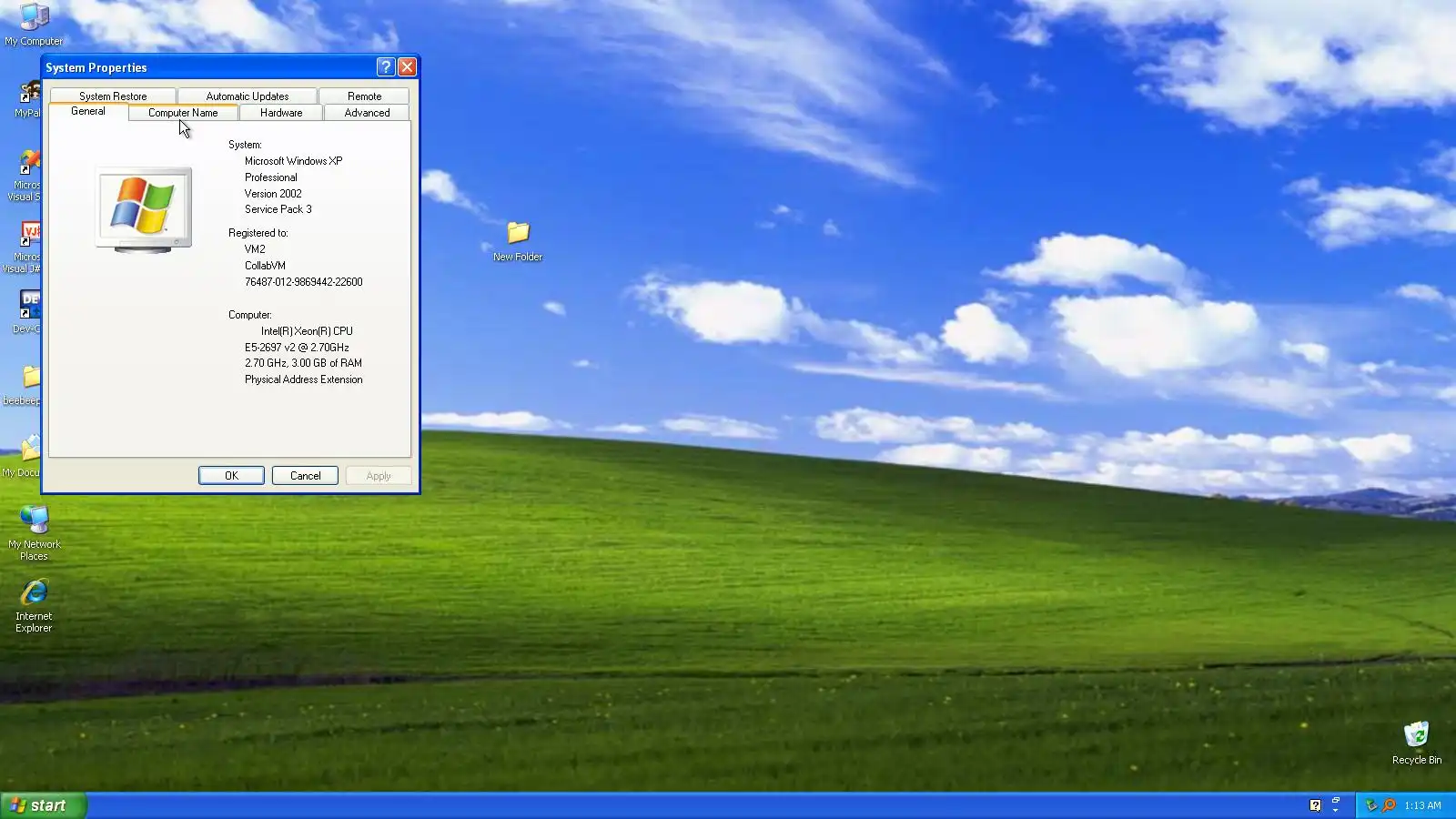Click the 'CollabVM' registration text
Screen dimensions: 1456x819
point(265,266)
